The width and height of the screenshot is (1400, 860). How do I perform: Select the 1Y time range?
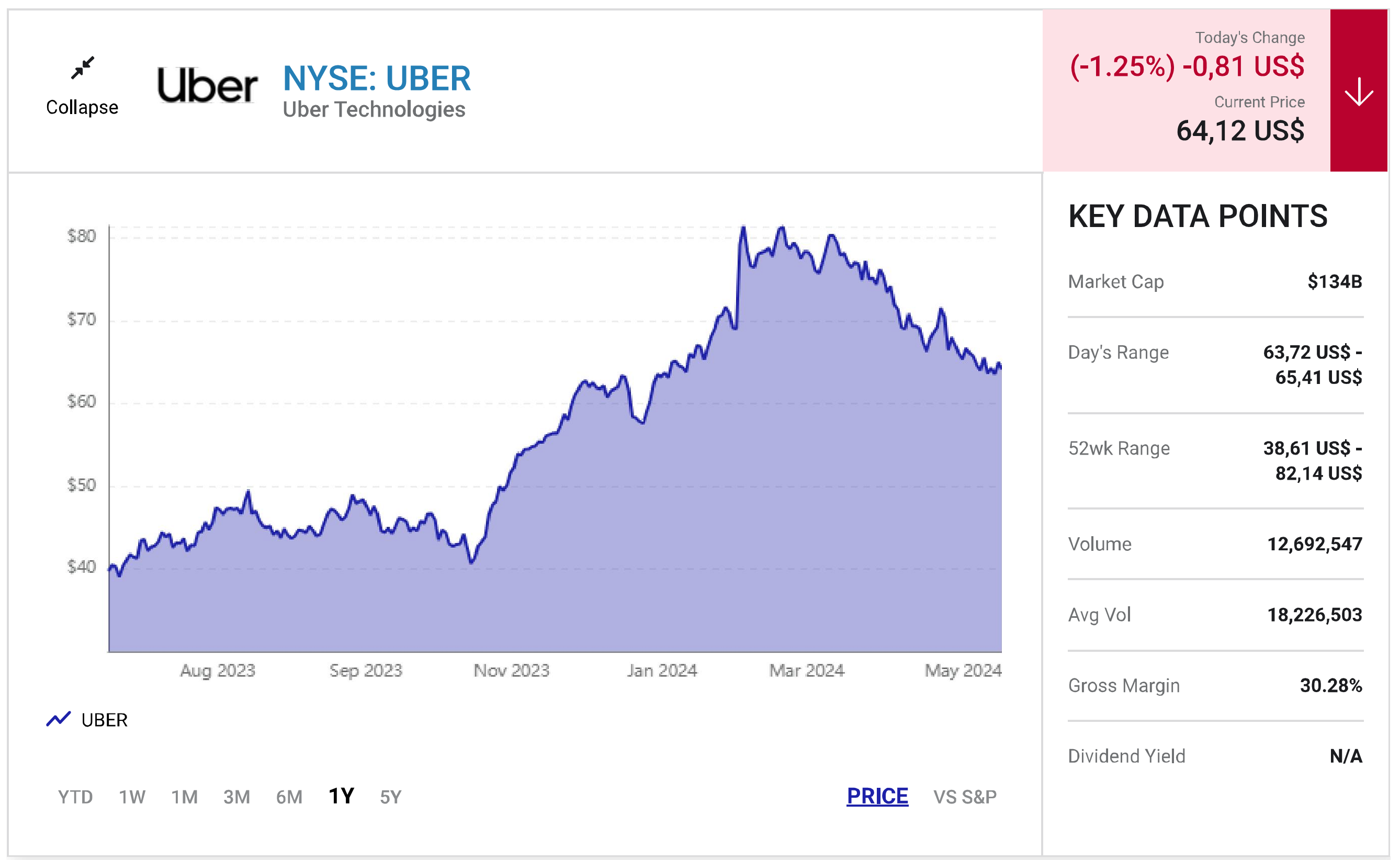(x=341, y=796)
